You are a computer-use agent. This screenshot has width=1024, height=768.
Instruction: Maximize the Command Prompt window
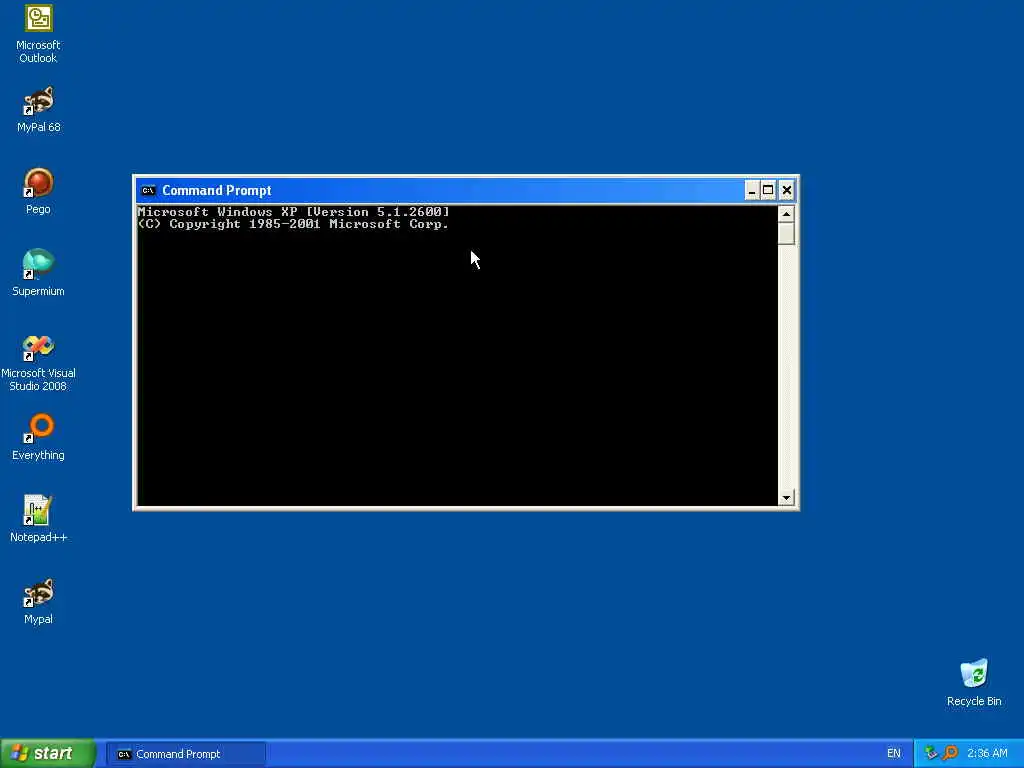click(x=769, y=190)
